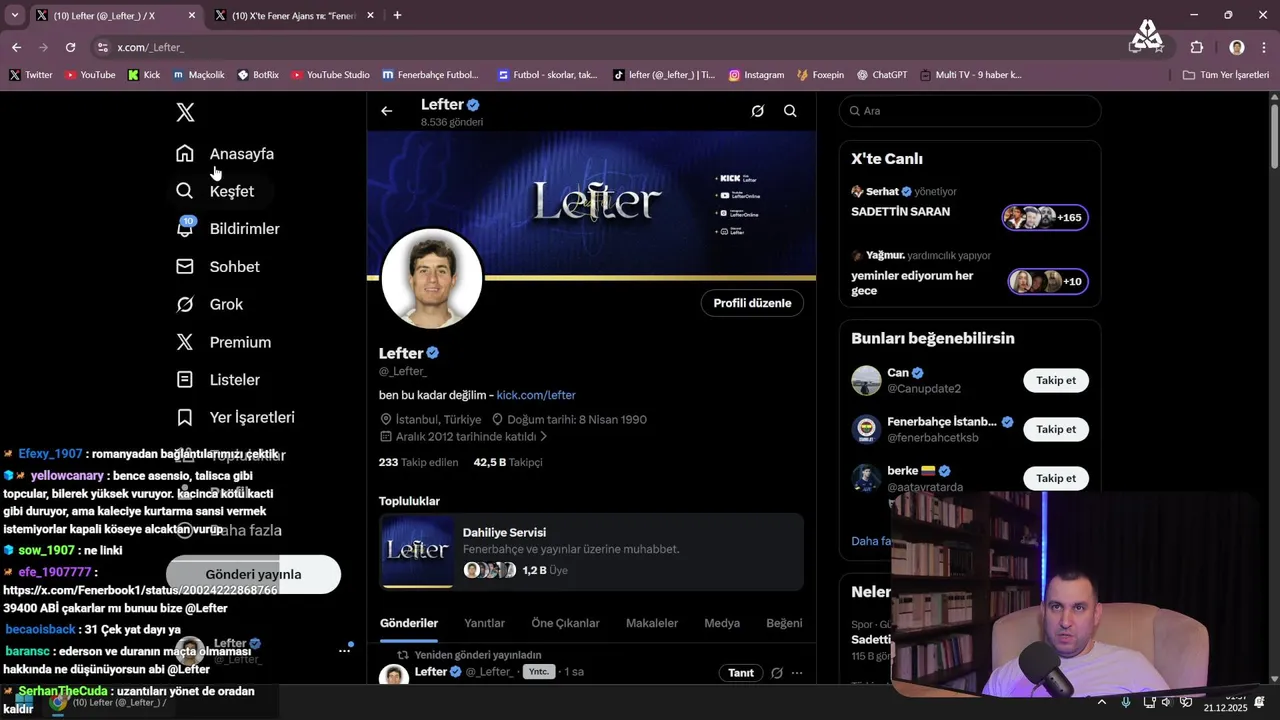
Task: Open the Dahiliye Servisi community card
Action: pyautogui.click(x=591, y=552)
